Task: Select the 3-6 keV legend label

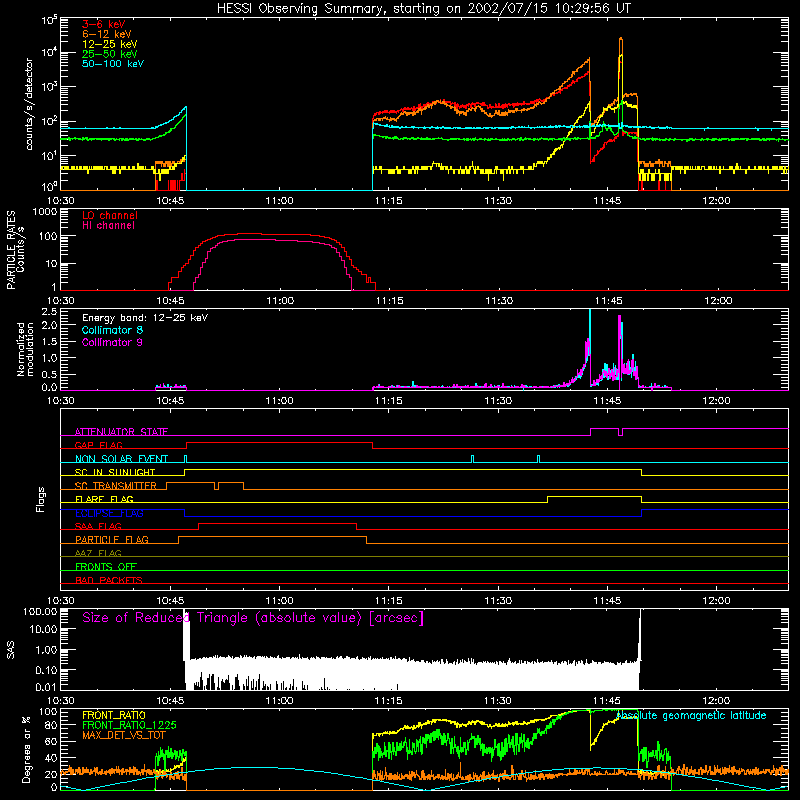Action: [x=104, y=24]
